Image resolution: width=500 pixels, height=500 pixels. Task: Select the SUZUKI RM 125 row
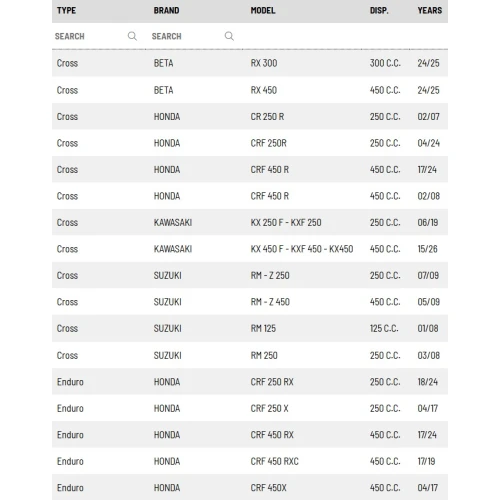[250, 328]
